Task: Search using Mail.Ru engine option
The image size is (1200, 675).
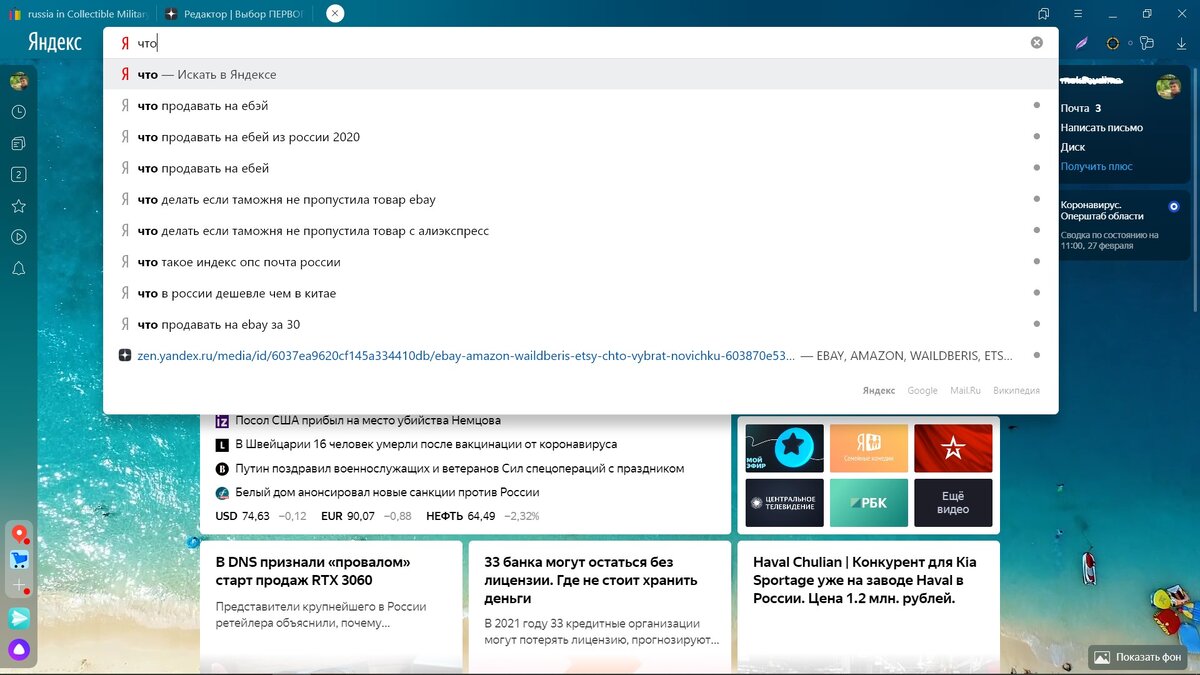Action: click(x=965, y=391)
